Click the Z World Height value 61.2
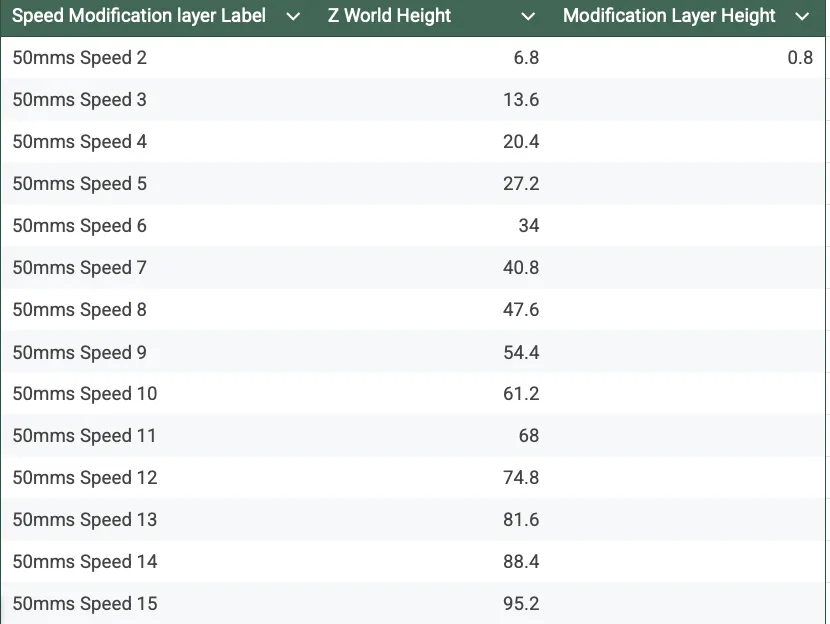This screenshot has height=624, width=830. click(x=522, y=393)
